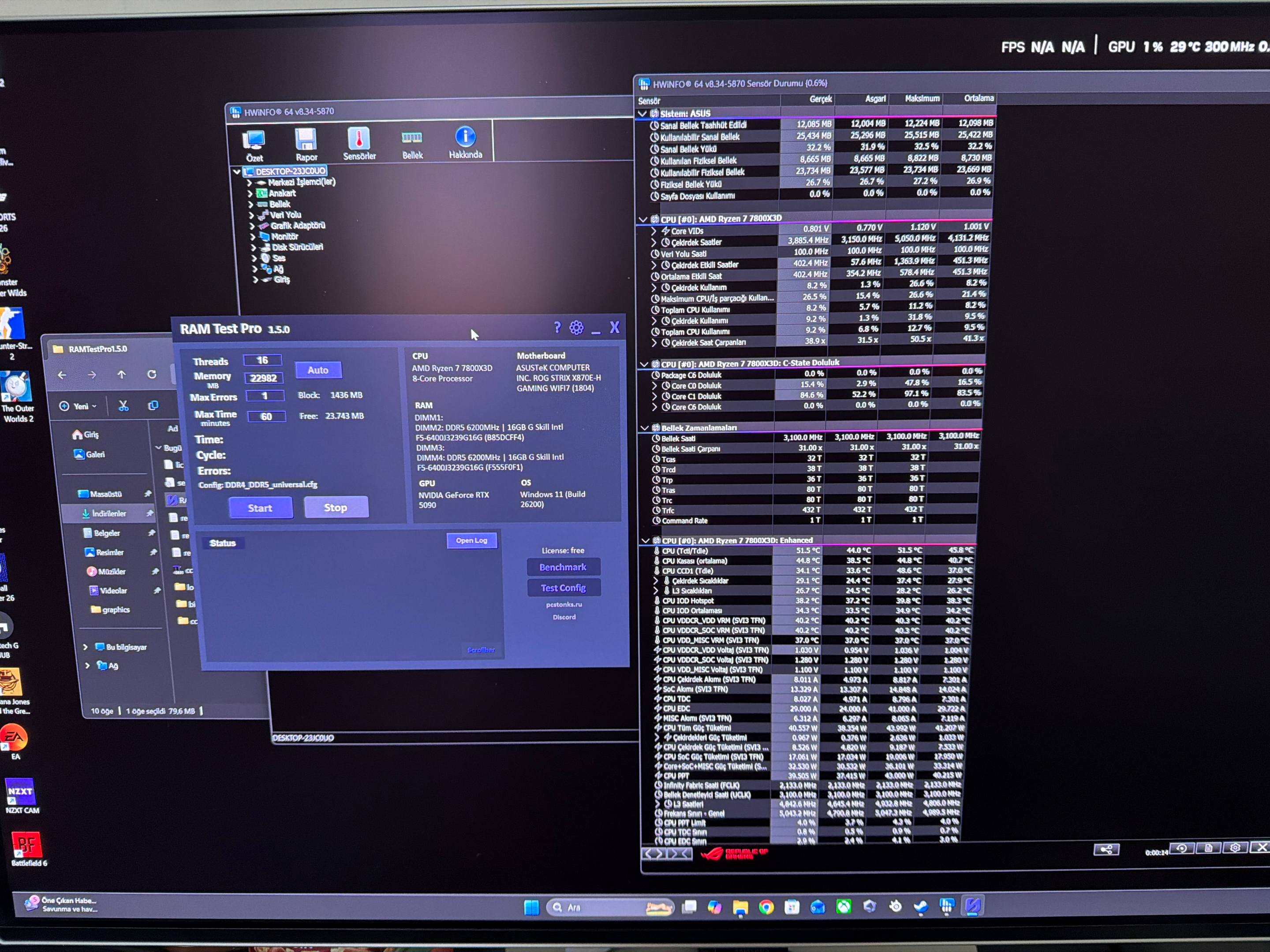The image size is (1270, 952).
Task: Expand the Disk Sürücüleri tree node
Action: tap(253, 248)
